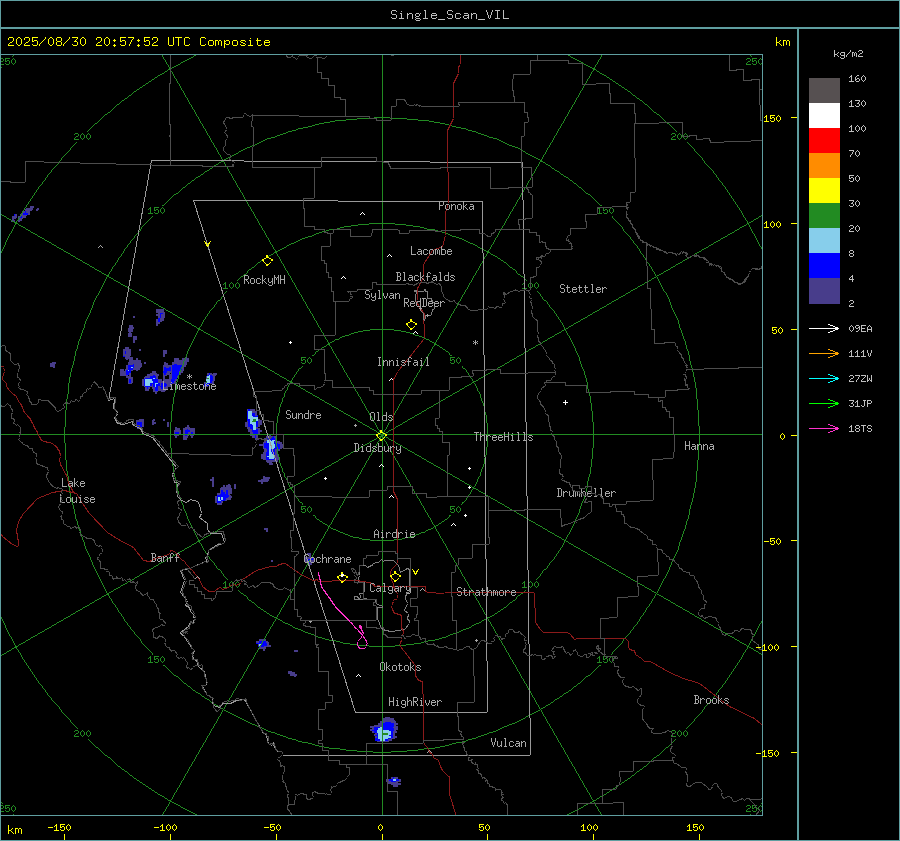Click the Calgary city label

(x=390, y=588)
